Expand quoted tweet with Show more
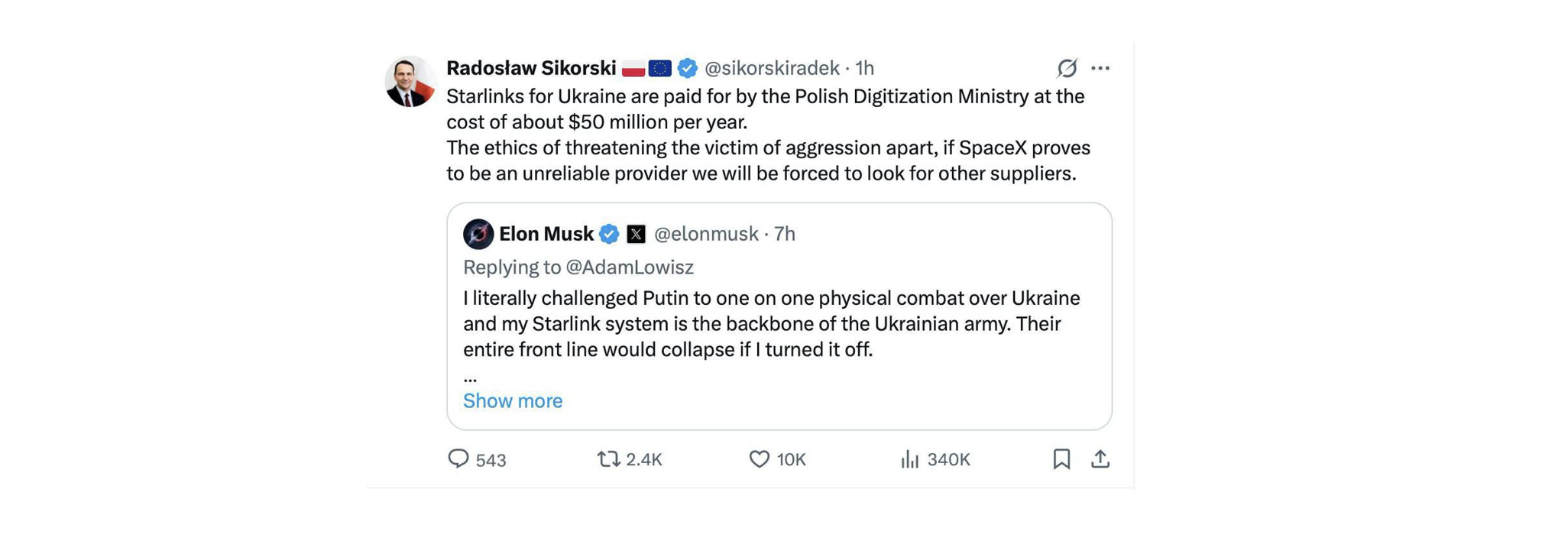The image size is (1568, 541). tap(513, 400)
